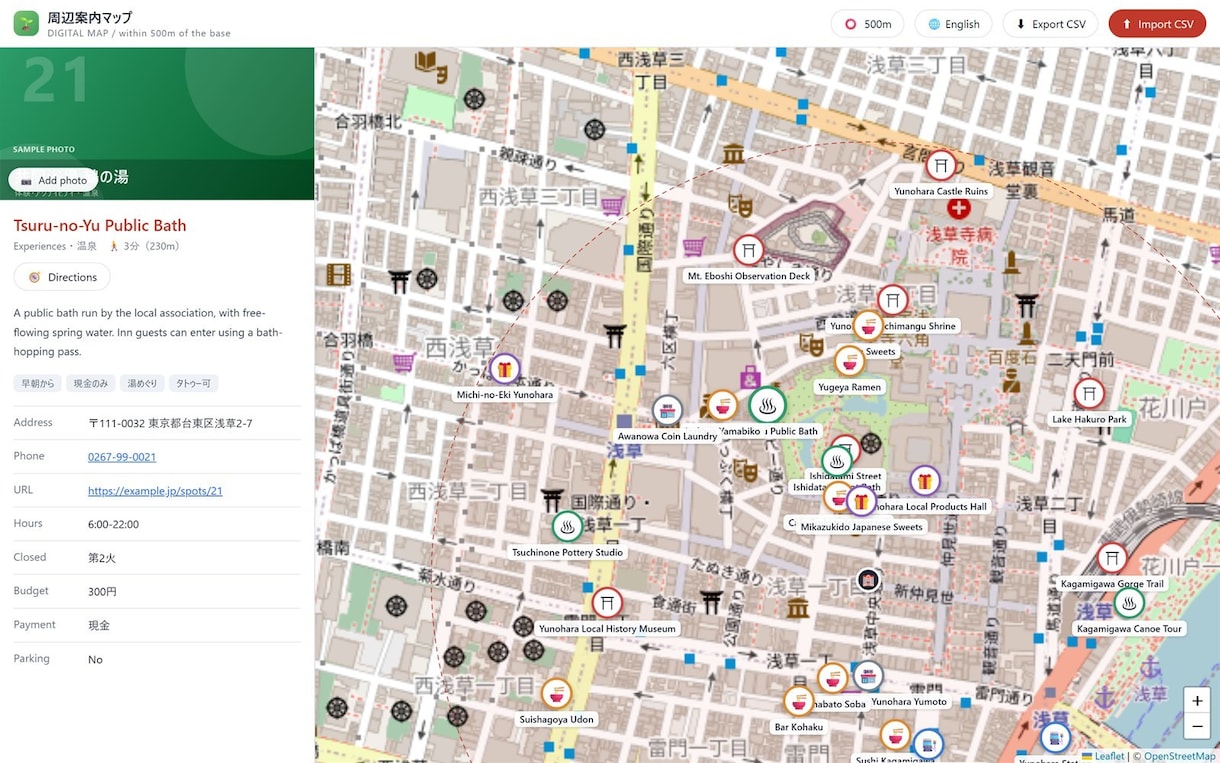Select the Kagamigawa Canoe Tour marker
Image resolution: width=1220 pixels, height=763 pixels.
click(x=1129, y=603)
